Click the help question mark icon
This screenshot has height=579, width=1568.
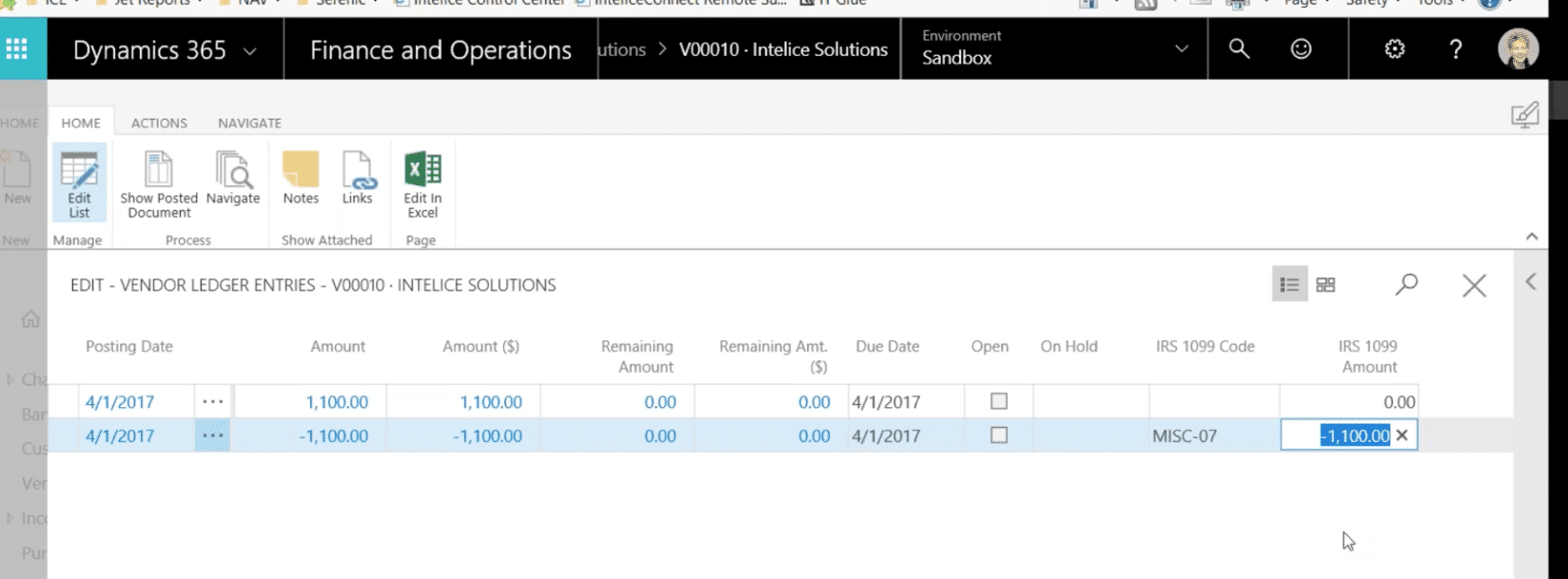[x=1455, y=48]
